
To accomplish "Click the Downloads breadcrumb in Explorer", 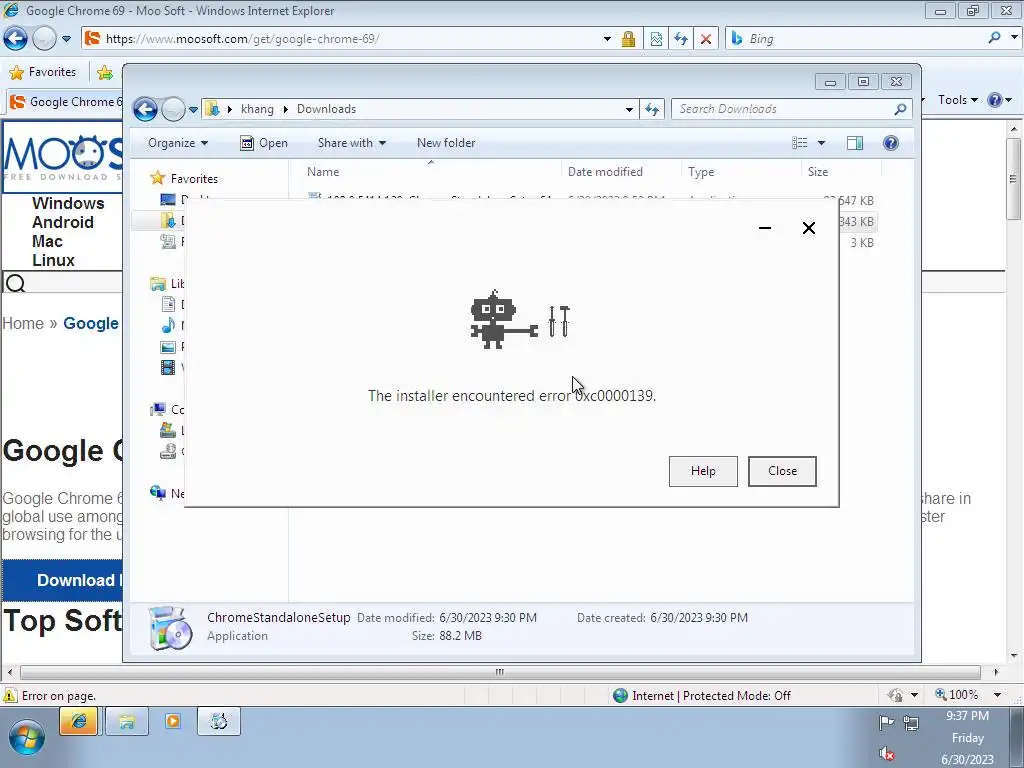I will coord(327,109).
